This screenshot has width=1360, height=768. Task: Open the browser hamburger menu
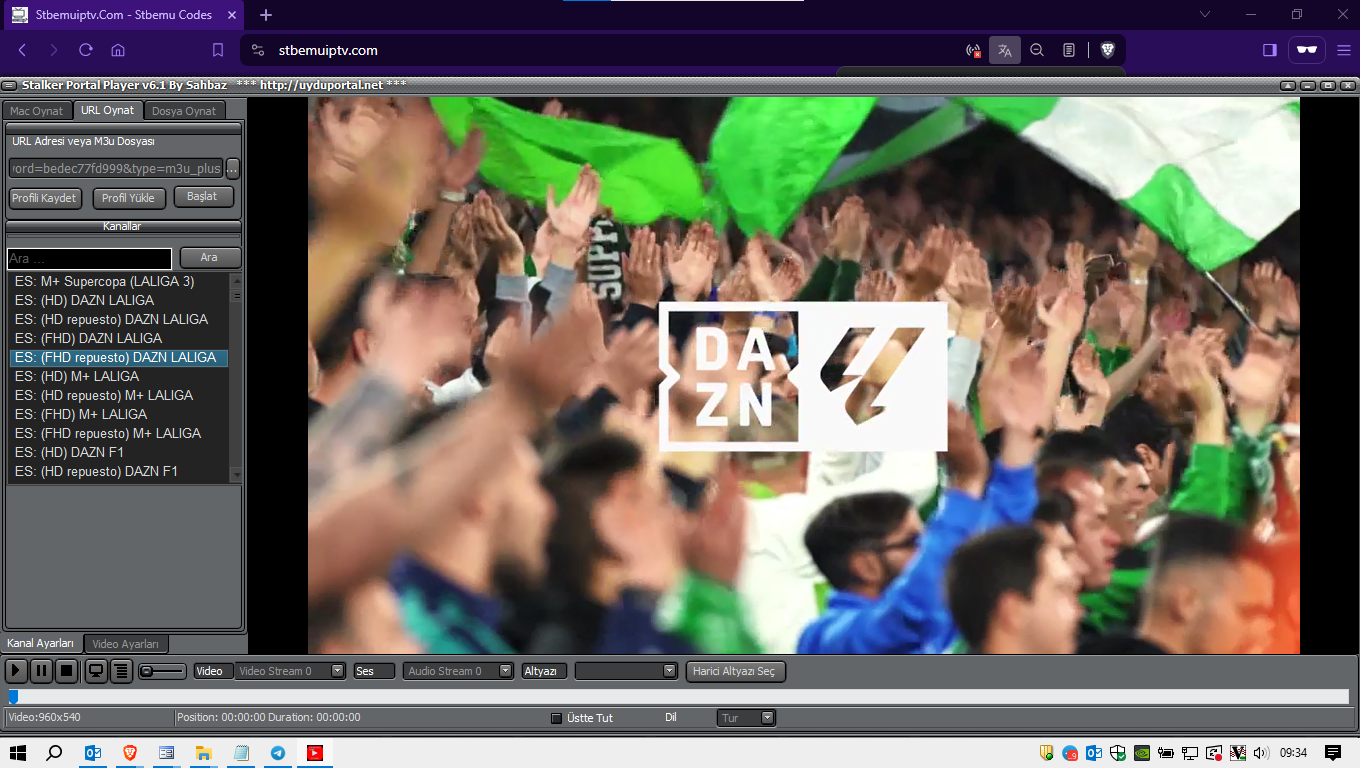pyautogui.click(x=1343, y=50)
